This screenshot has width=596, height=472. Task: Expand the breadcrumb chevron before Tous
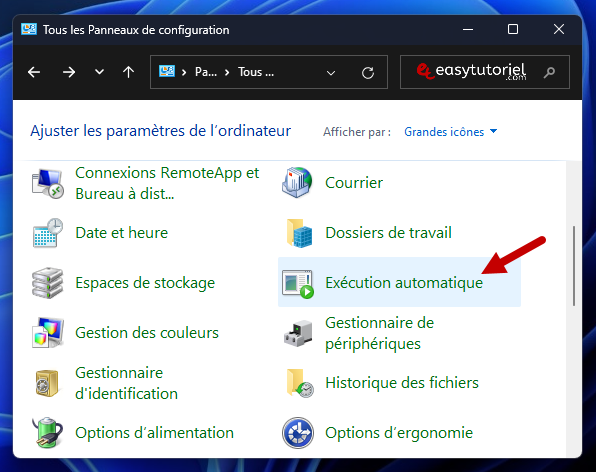[227, 72]
